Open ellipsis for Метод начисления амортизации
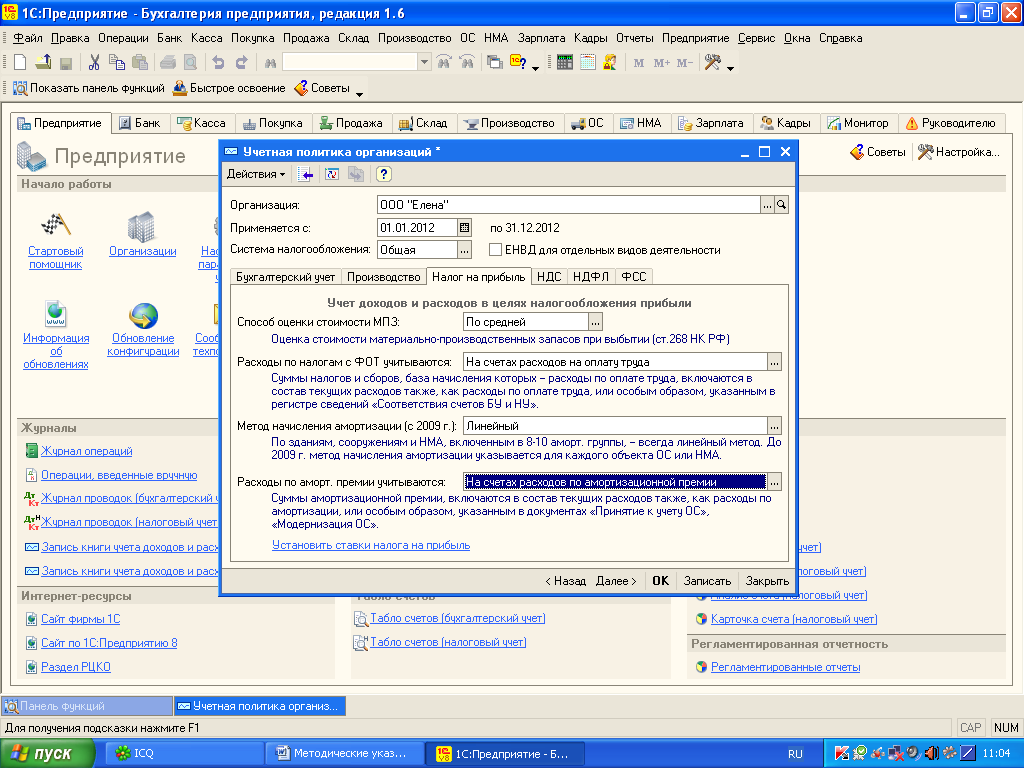 pyautogui.click(x=774, y=426)
